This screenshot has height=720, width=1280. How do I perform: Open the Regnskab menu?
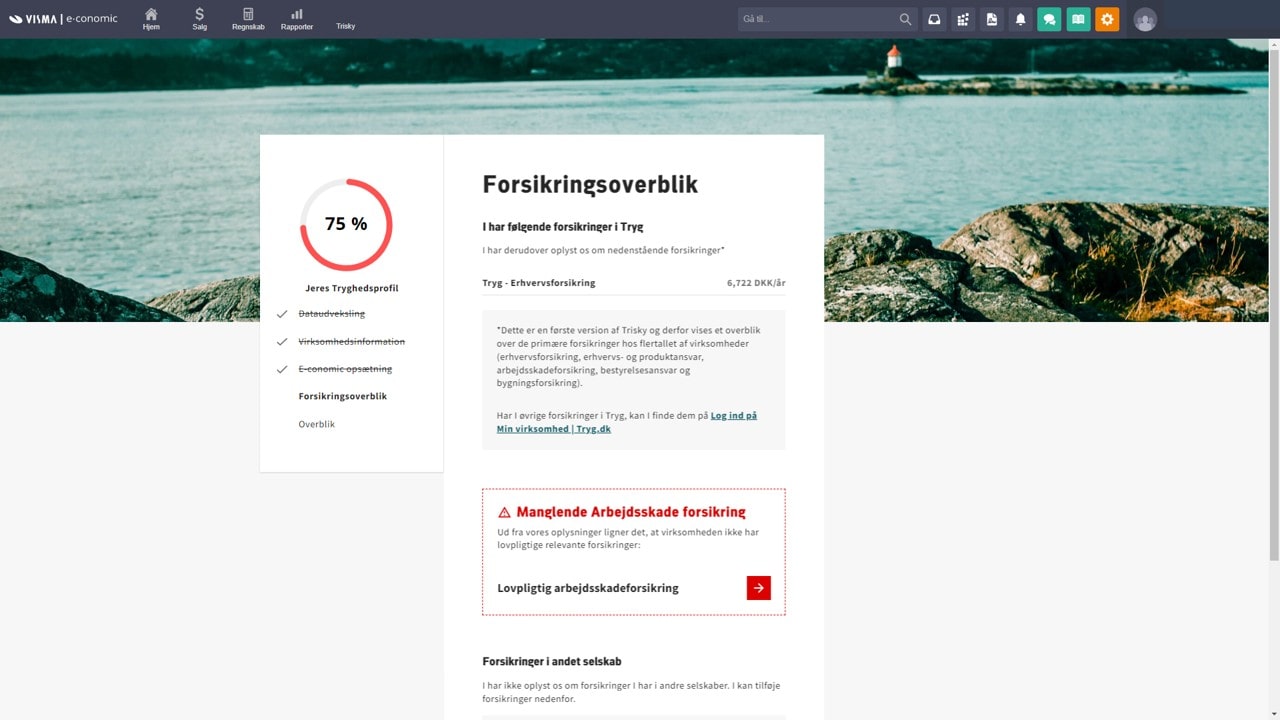pos(248,19)
